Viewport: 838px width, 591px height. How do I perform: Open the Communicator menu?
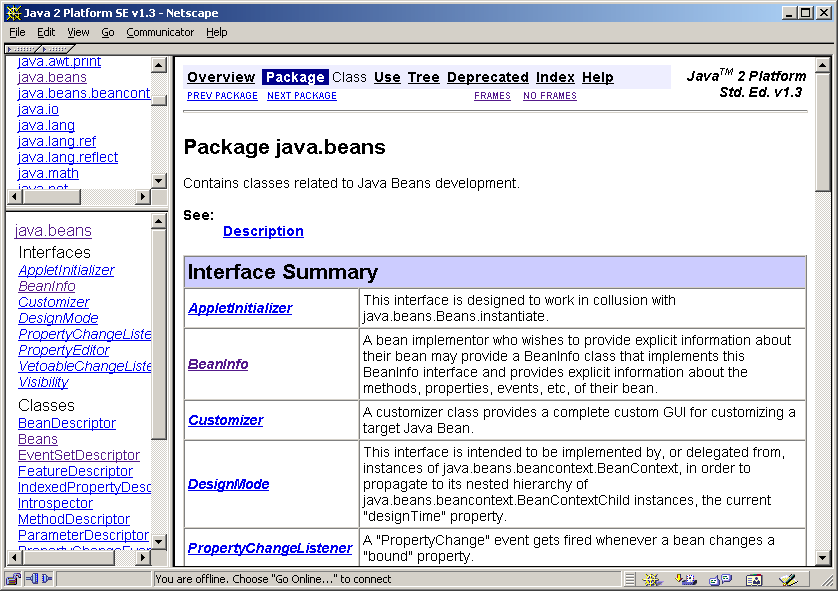pos(160,32)
